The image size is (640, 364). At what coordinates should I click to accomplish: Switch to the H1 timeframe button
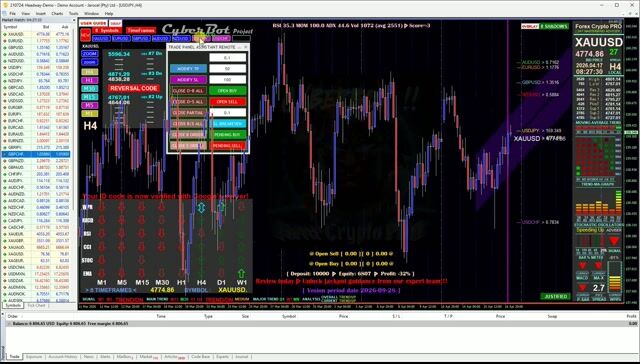coord(90,80)
